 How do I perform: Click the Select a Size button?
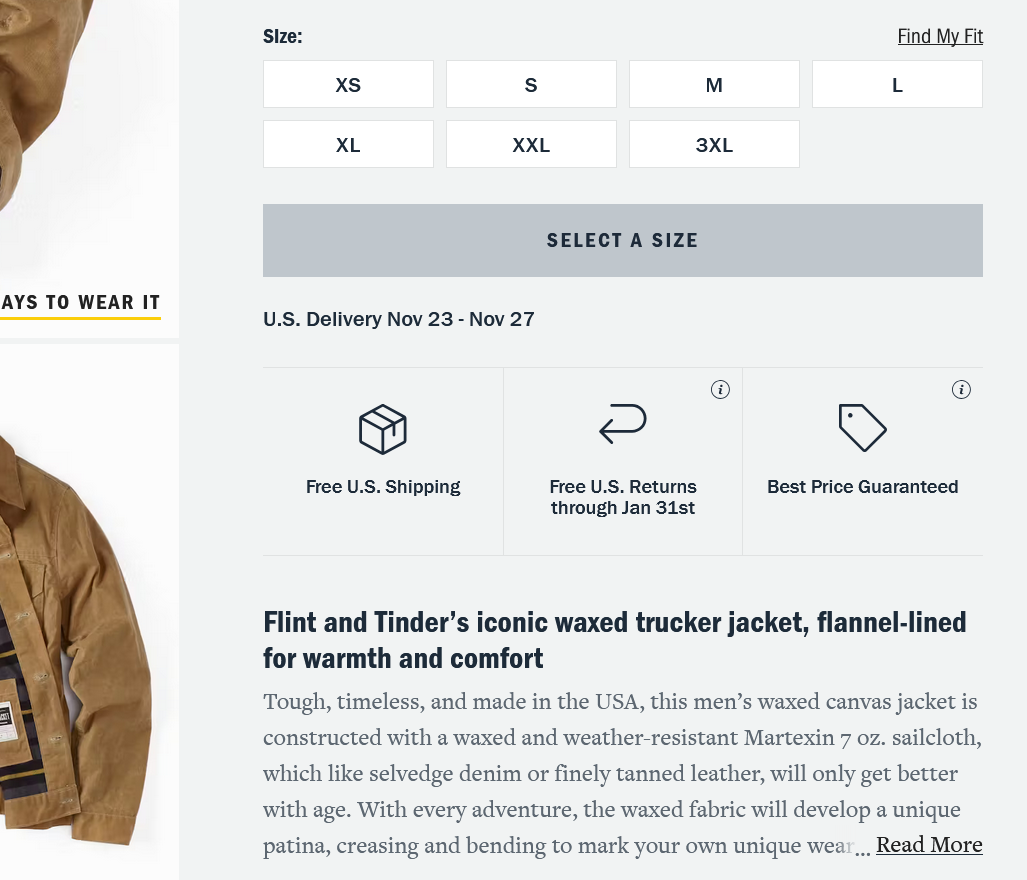622,241
